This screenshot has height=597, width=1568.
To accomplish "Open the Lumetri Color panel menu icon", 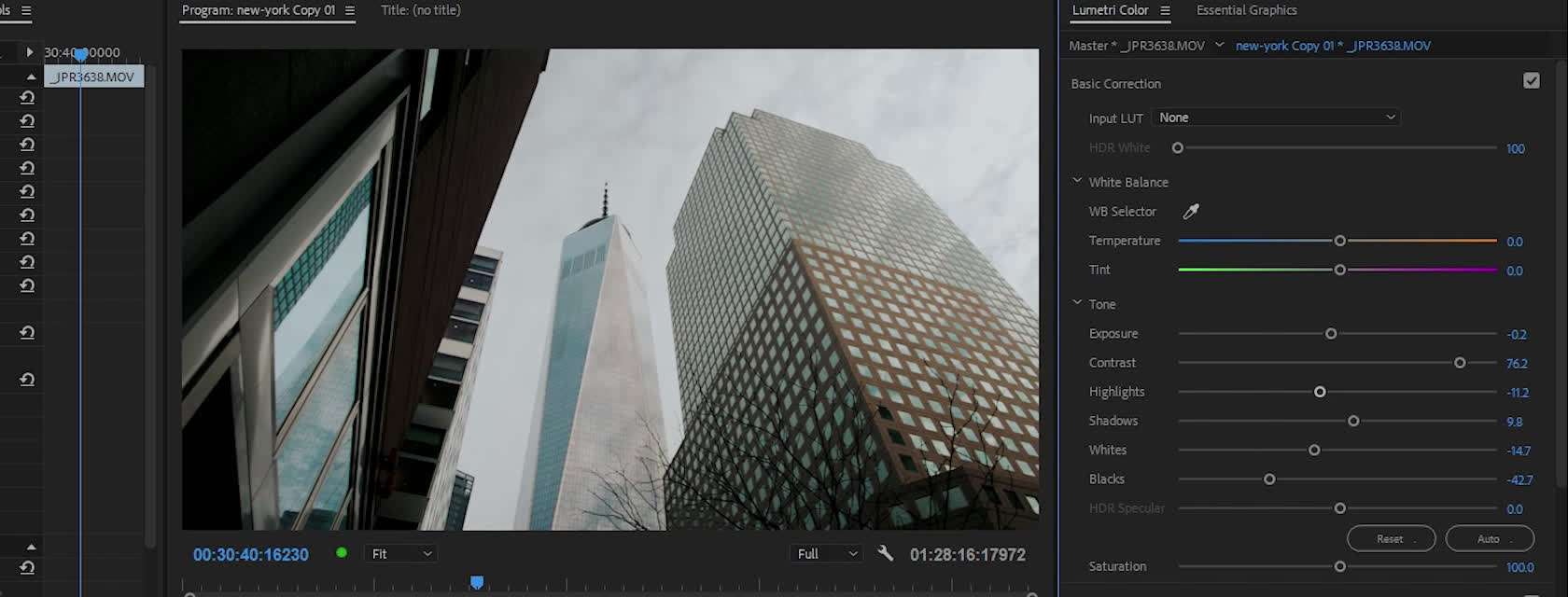I will (x=1165, y=10).
